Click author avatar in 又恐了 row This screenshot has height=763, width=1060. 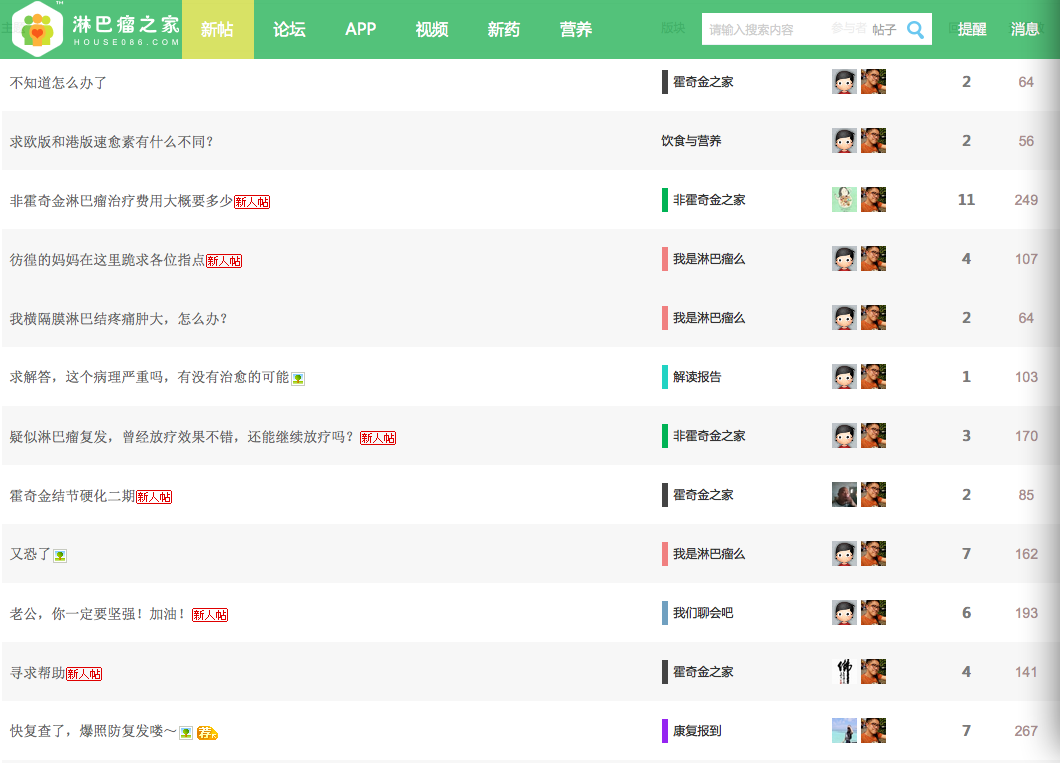[844, 553]
